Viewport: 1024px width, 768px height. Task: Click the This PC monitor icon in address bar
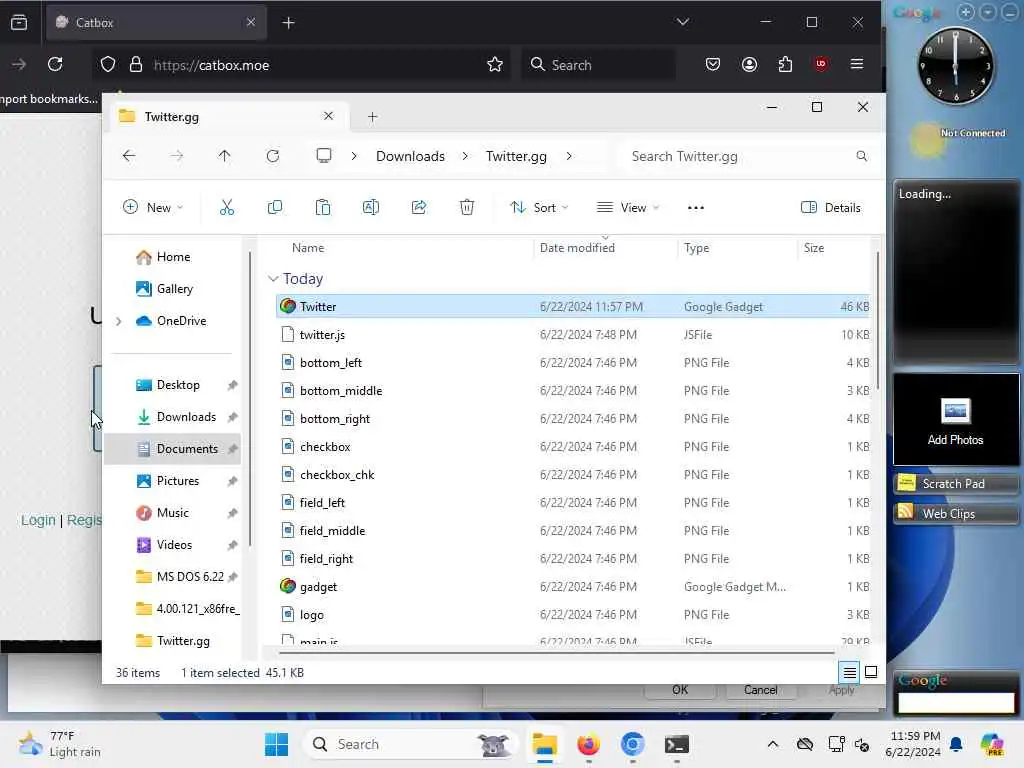[323, 156]
